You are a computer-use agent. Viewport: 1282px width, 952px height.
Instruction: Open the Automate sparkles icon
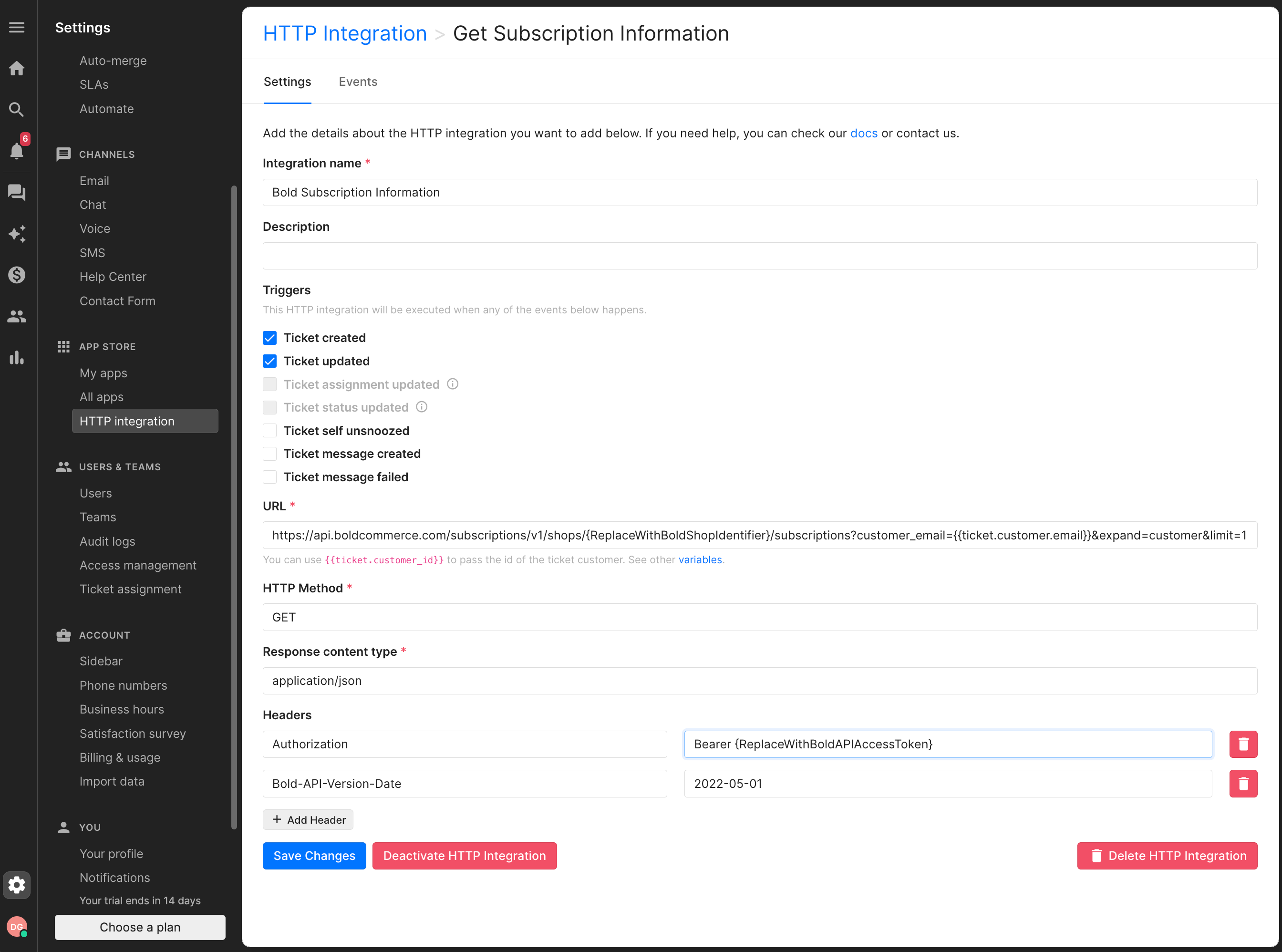point(17,233)
